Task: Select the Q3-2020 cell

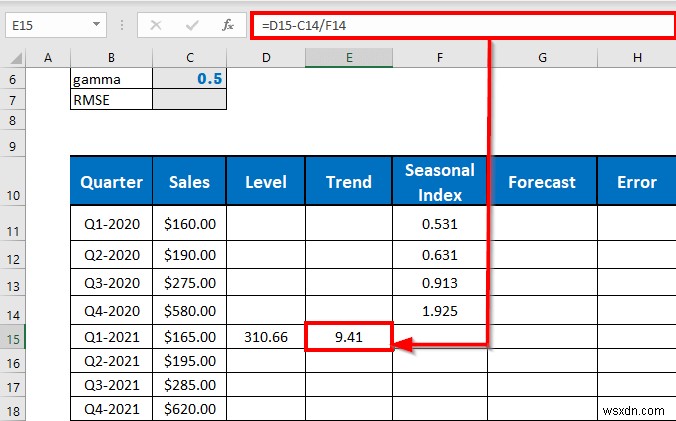Action: click(111, 282)
